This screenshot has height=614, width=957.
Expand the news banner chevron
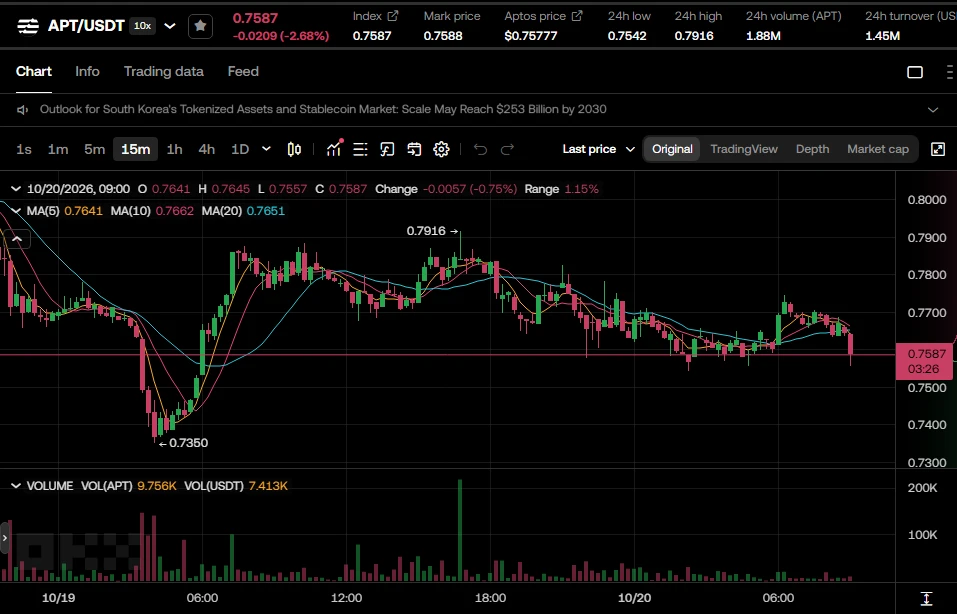933,110
